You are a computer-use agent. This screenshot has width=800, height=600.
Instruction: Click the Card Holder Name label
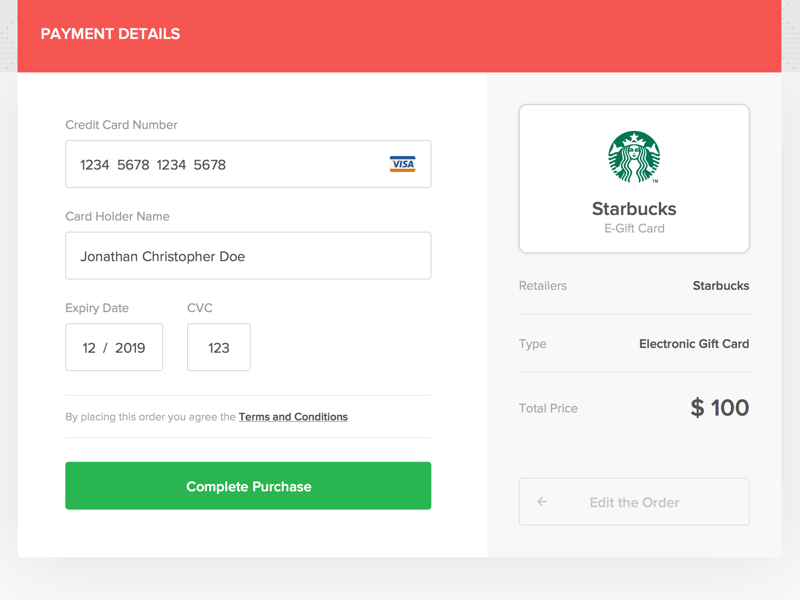coord(117,216)
